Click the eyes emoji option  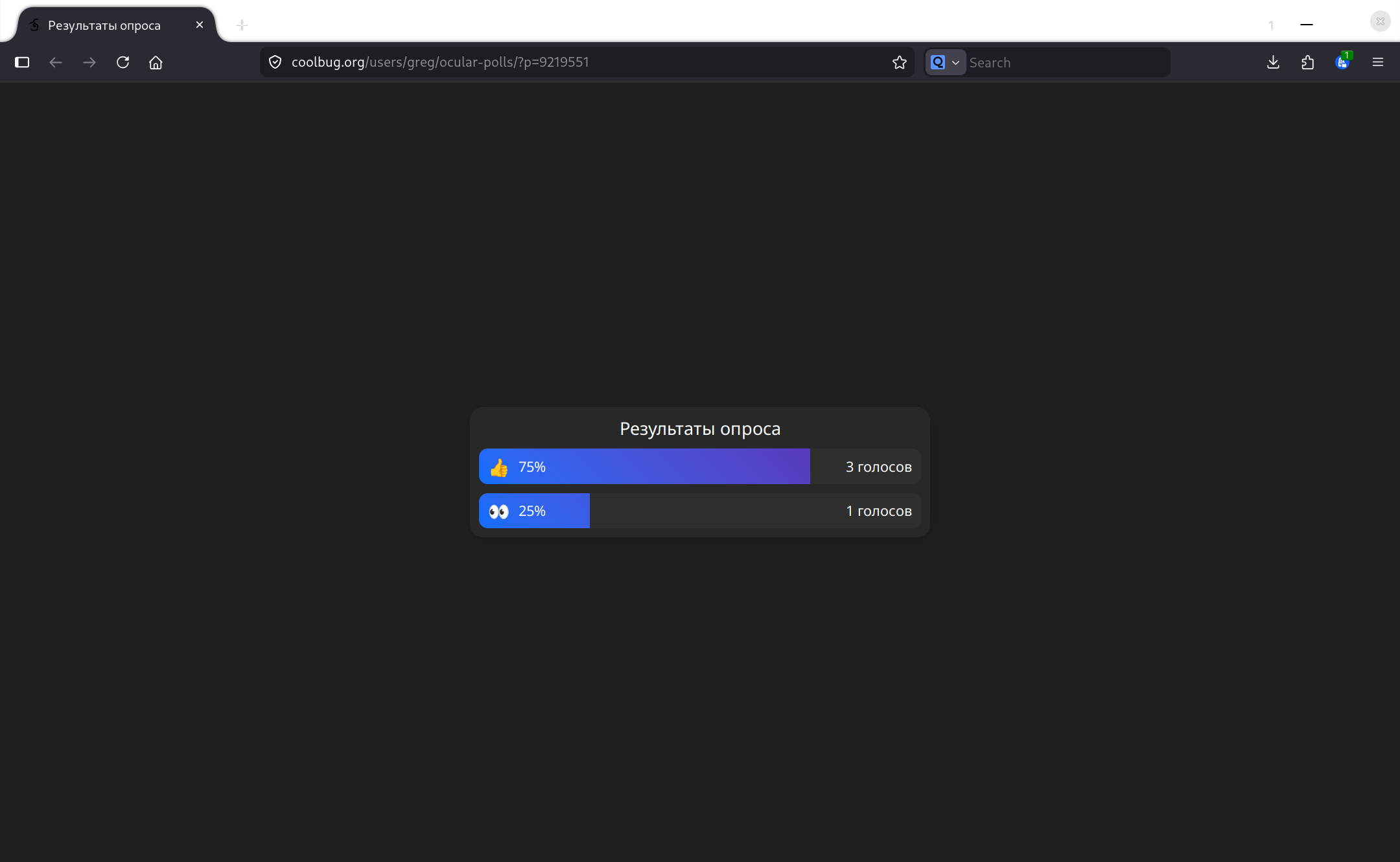click(x=498, y=511)
